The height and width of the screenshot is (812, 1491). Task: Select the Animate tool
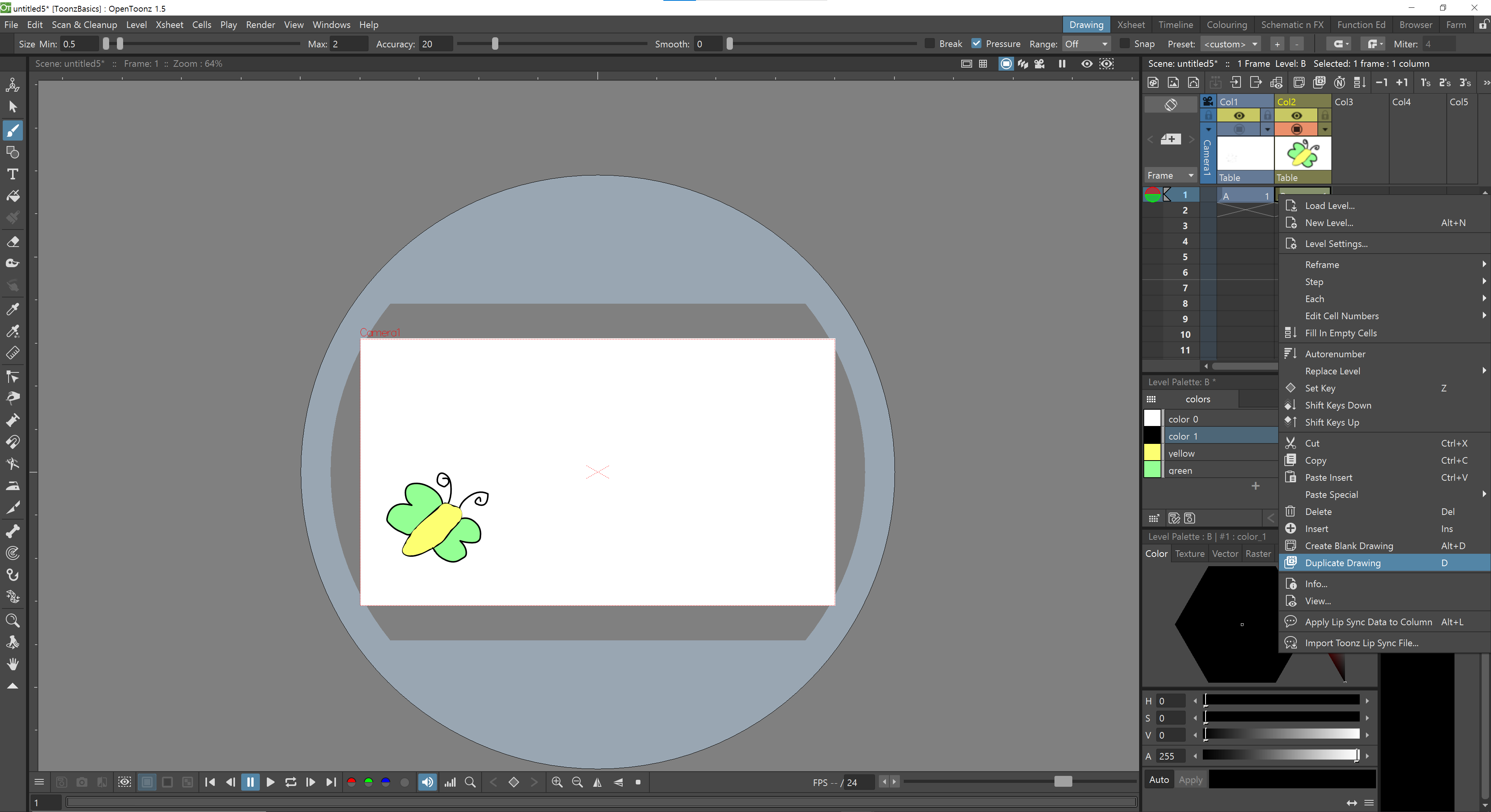13,85
